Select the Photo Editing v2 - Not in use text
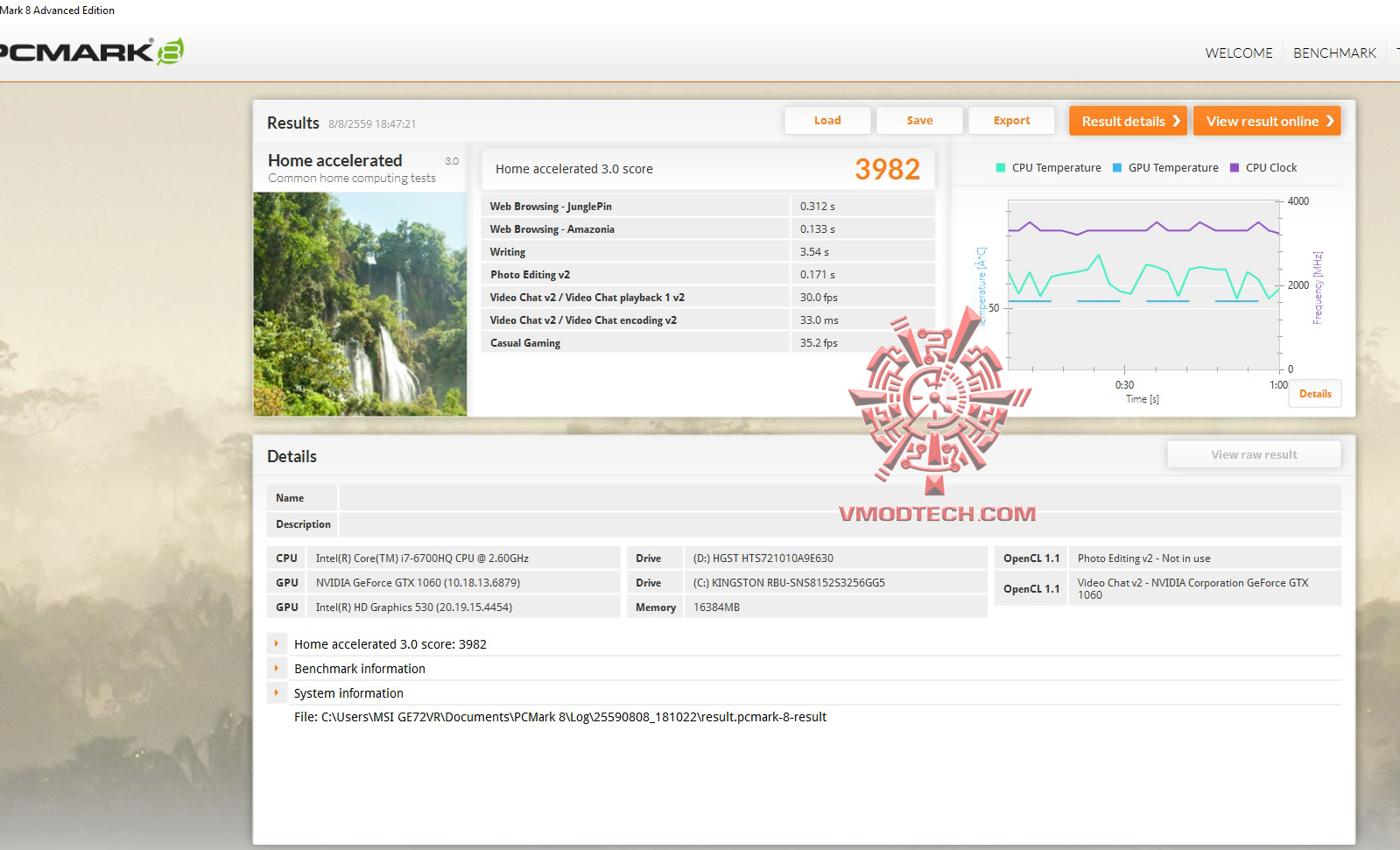 tap(1143, 558)
